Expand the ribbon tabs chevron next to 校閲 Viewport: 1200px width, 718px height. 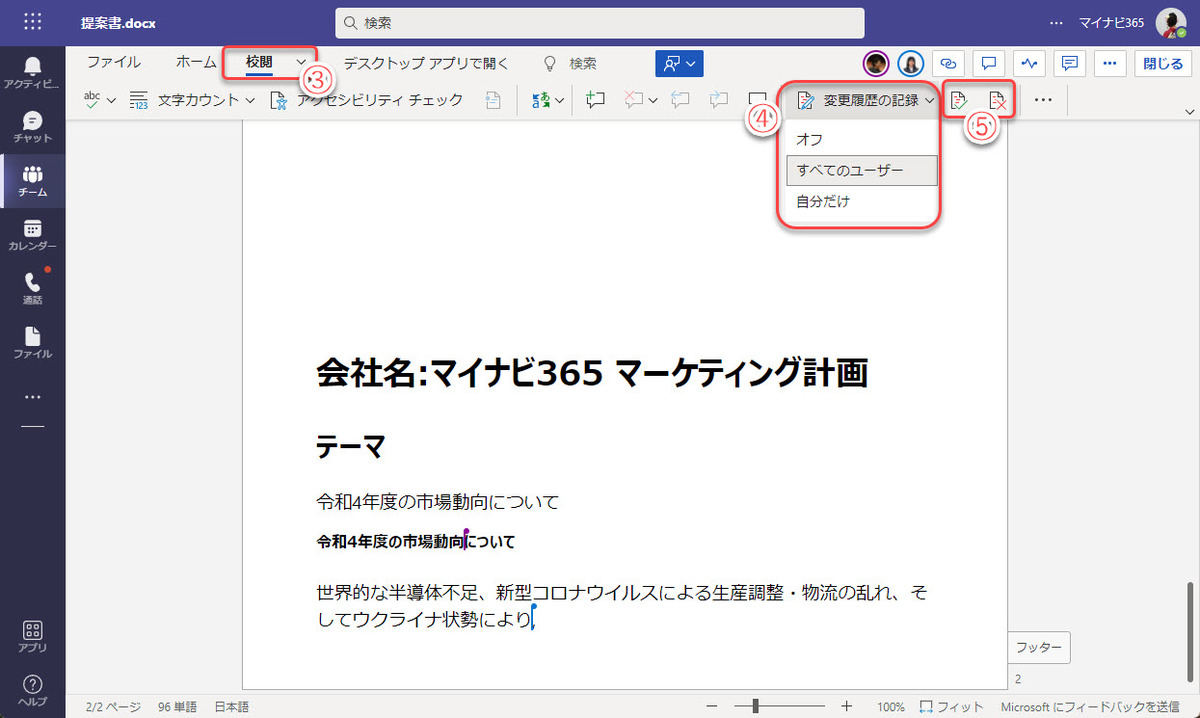(302, 63)
